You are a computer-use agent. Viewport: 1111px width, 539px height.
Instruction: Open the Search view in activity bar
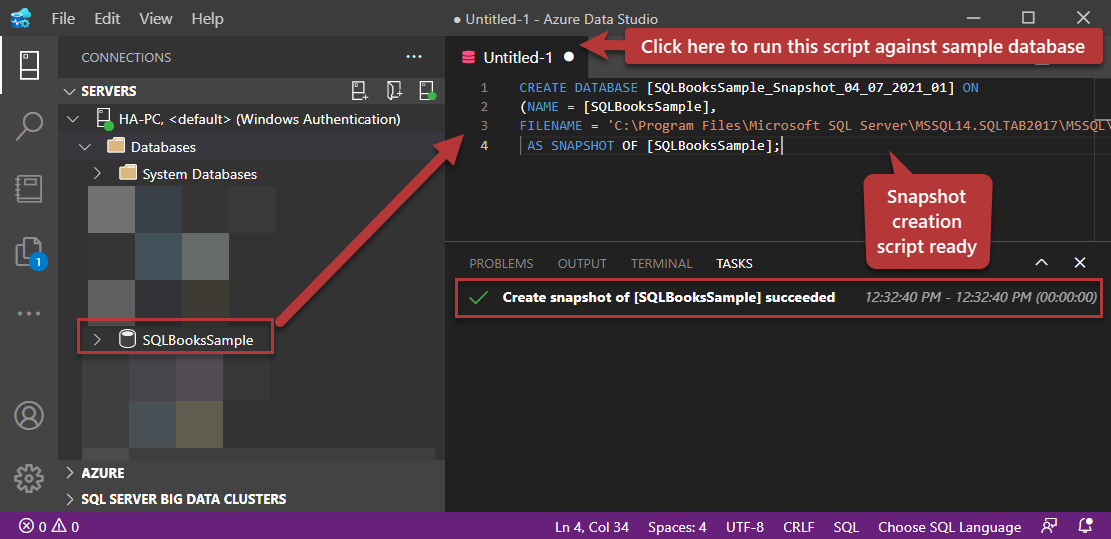pos(28,126)
